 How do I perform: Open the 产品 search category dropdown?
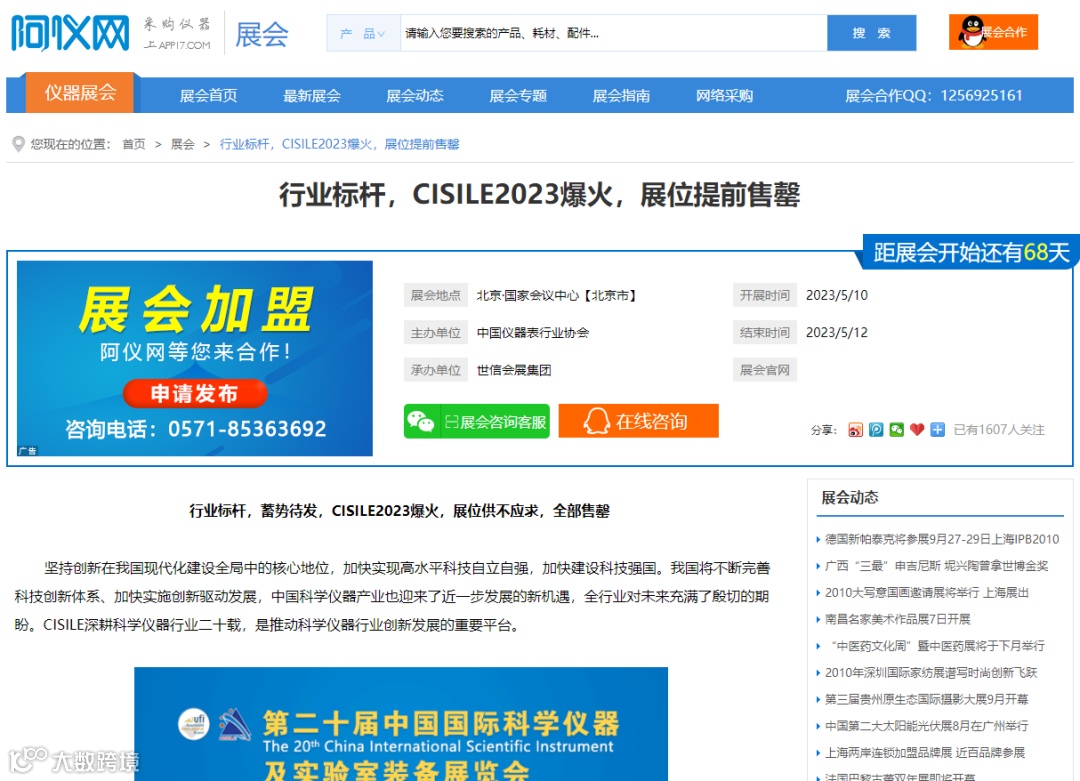(x=363, y=33)
